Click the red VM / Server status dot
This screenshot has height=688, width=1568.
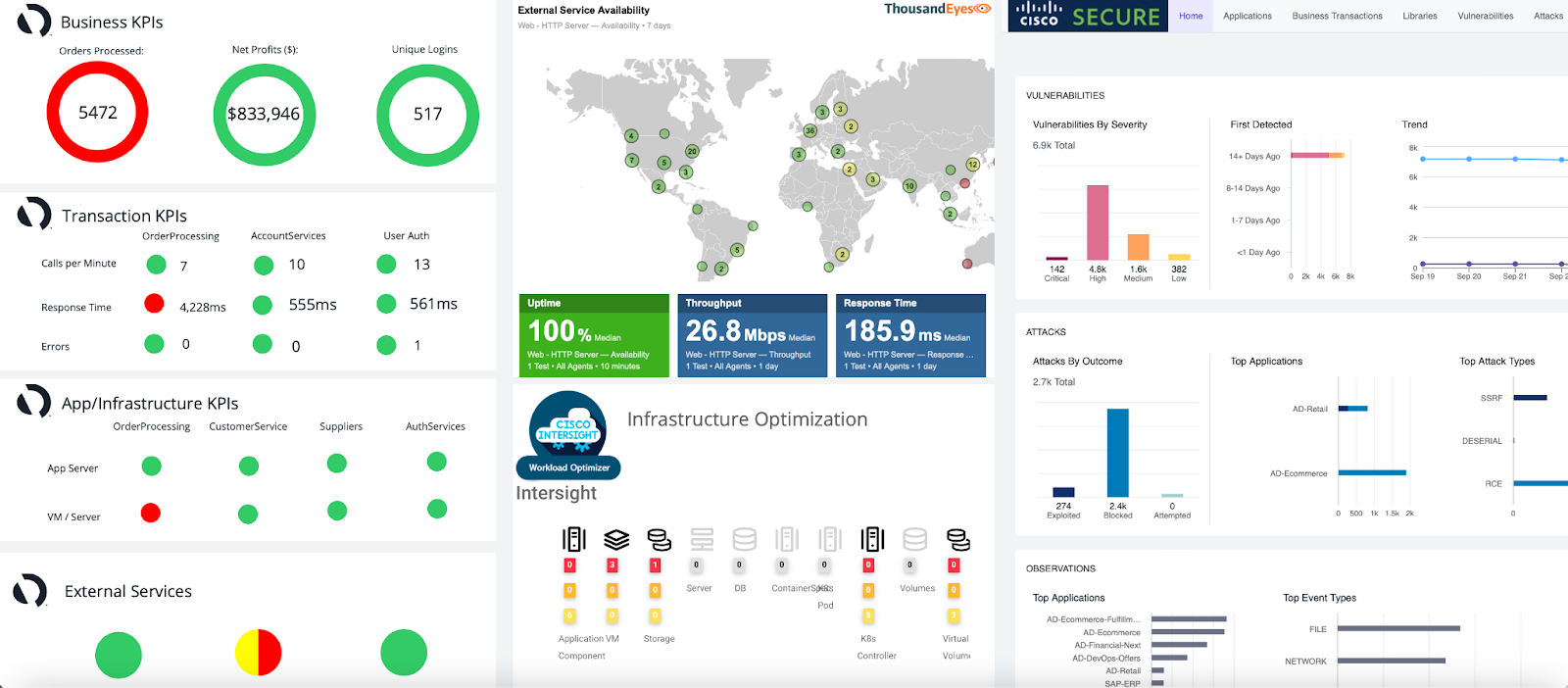click(151, 513)
